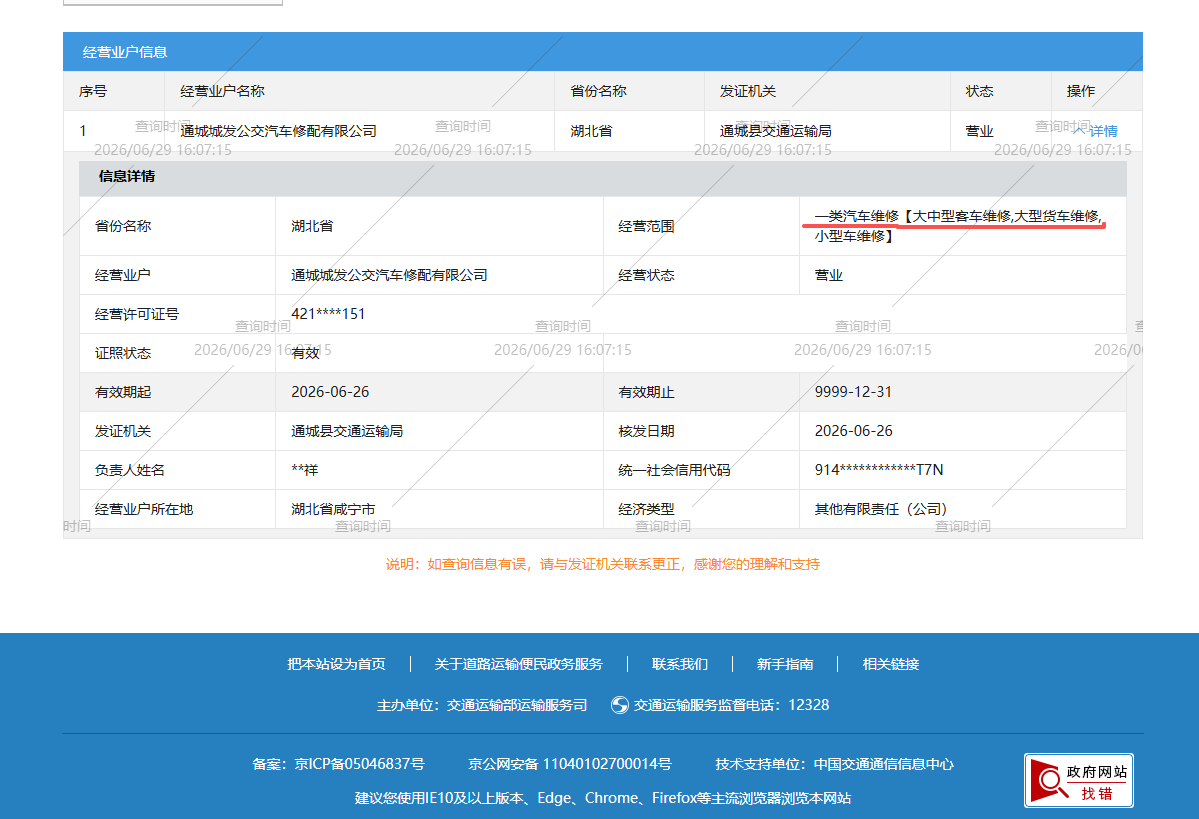Click the license number 421****151
The height and width of the screenshot is (819, 1199).
328,314
